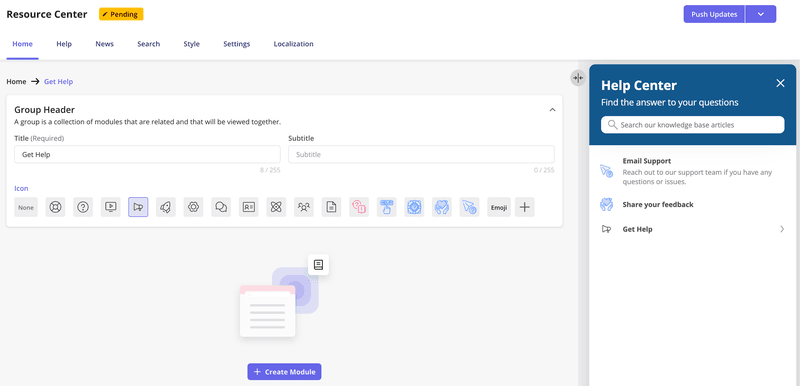The height and width of the screenshot is (386, 800).
Task: Add a custom icon with plus button
Action: (x=524, y=207)
